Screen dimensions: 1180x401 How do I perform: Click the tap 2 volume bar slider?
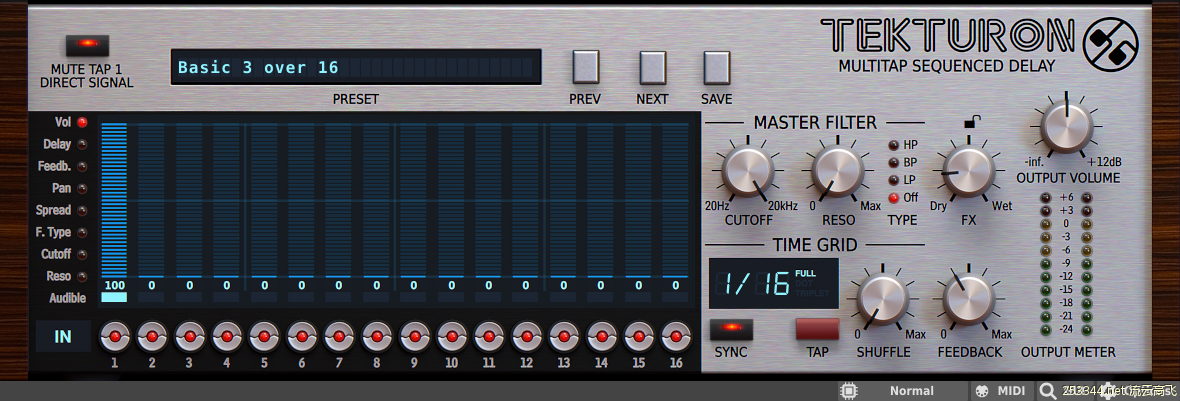click(x=151, y=200)
